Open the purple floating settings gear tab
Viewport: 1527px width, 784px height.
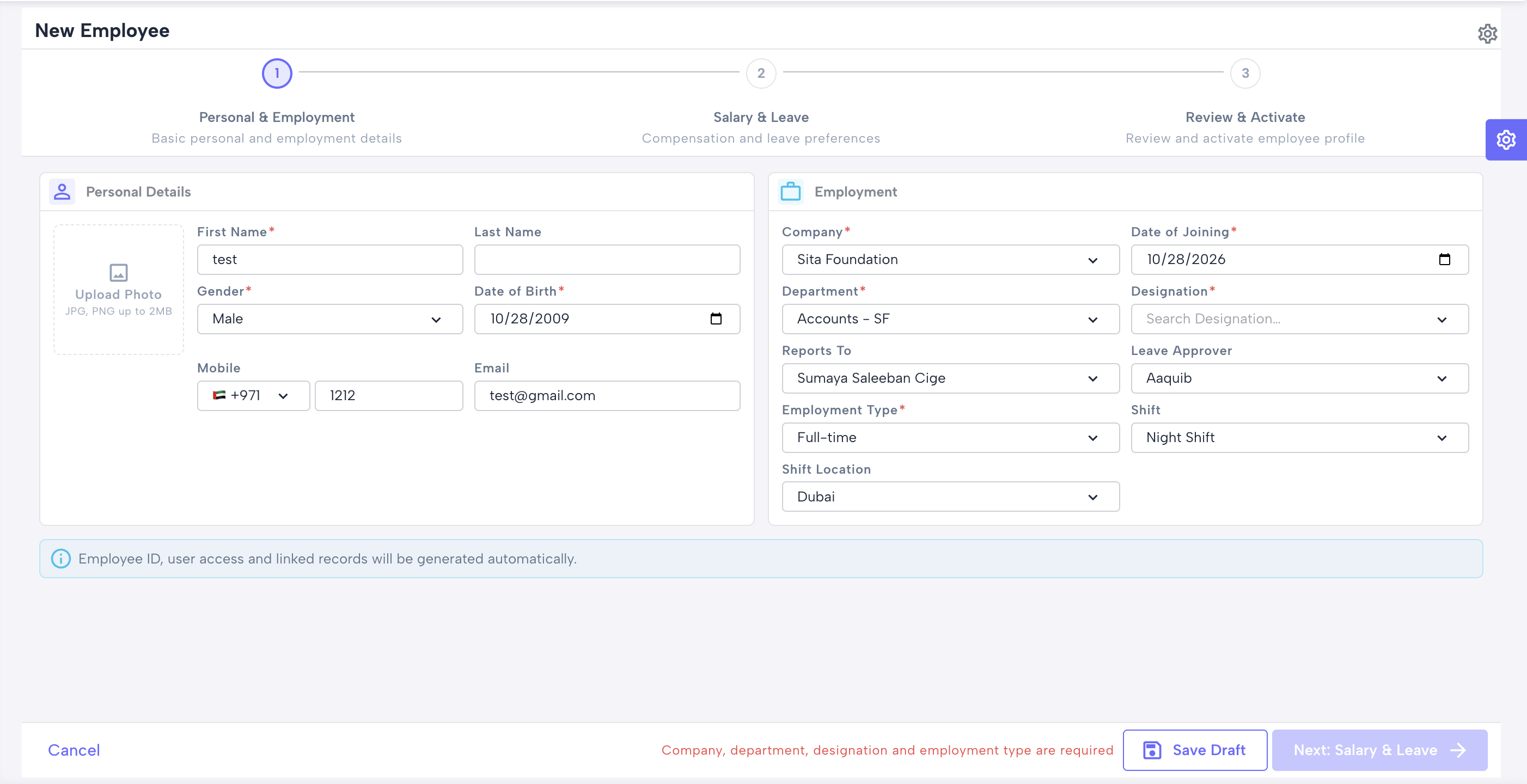[1506, 140]
